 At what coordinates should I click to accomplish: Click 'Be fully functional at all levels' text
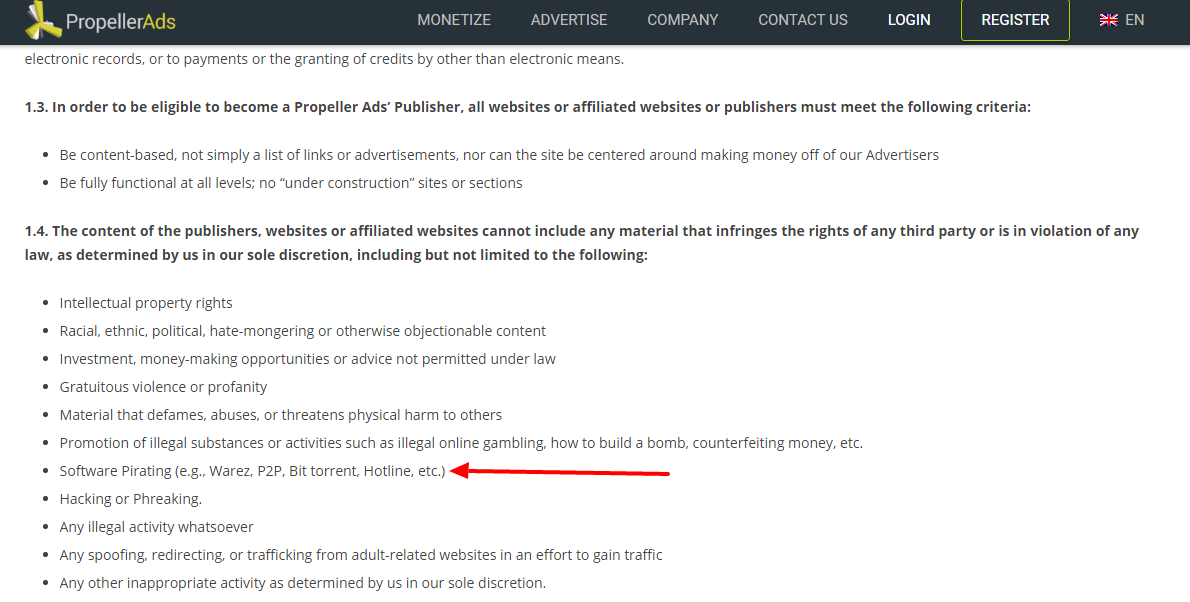[x=291, y=183]
